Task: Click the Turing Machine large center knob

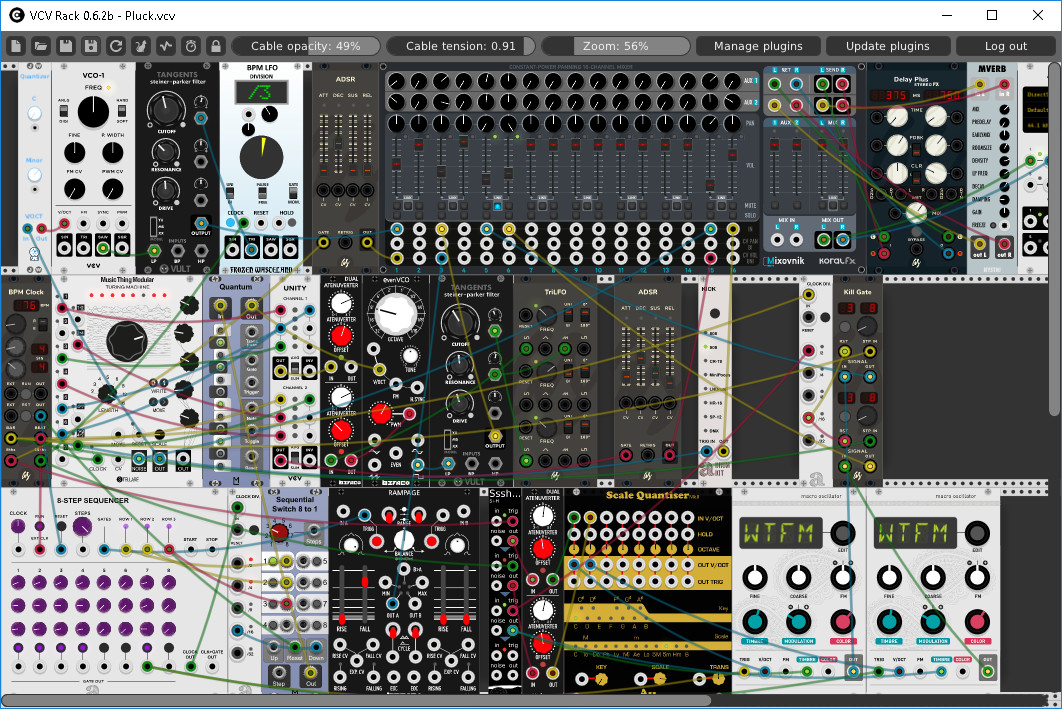Action: coord(127,340)
